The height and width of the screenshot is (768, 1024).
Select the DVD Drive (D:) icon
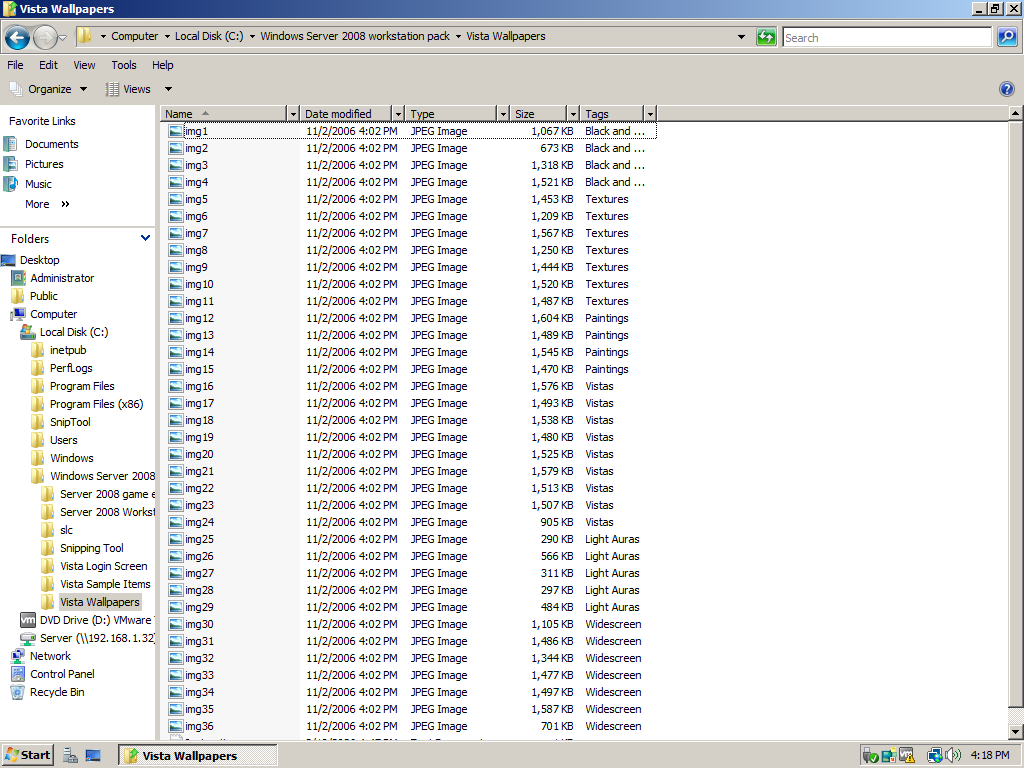coord(28,620)
